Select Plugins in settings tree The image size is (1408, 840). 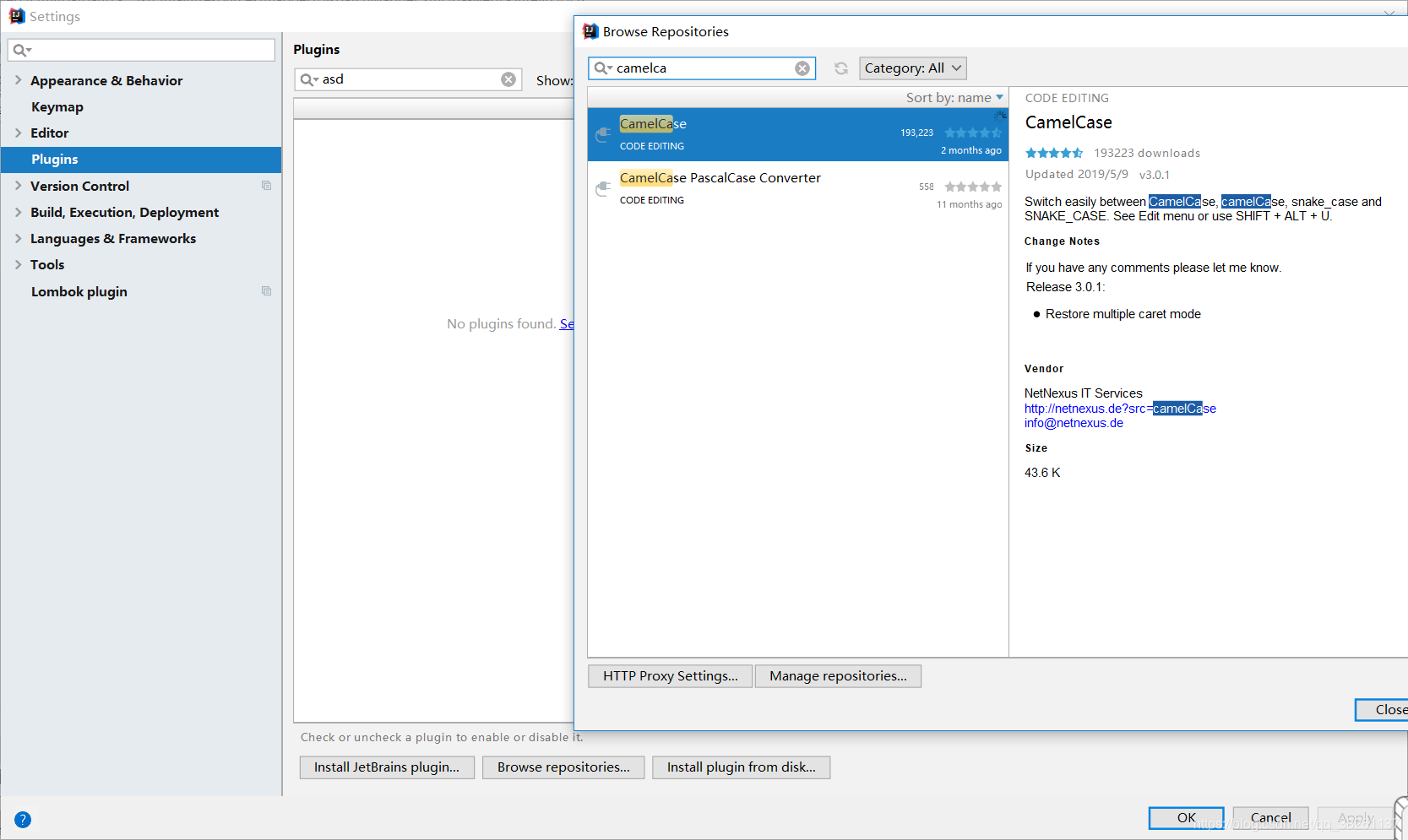click(141, 160)
